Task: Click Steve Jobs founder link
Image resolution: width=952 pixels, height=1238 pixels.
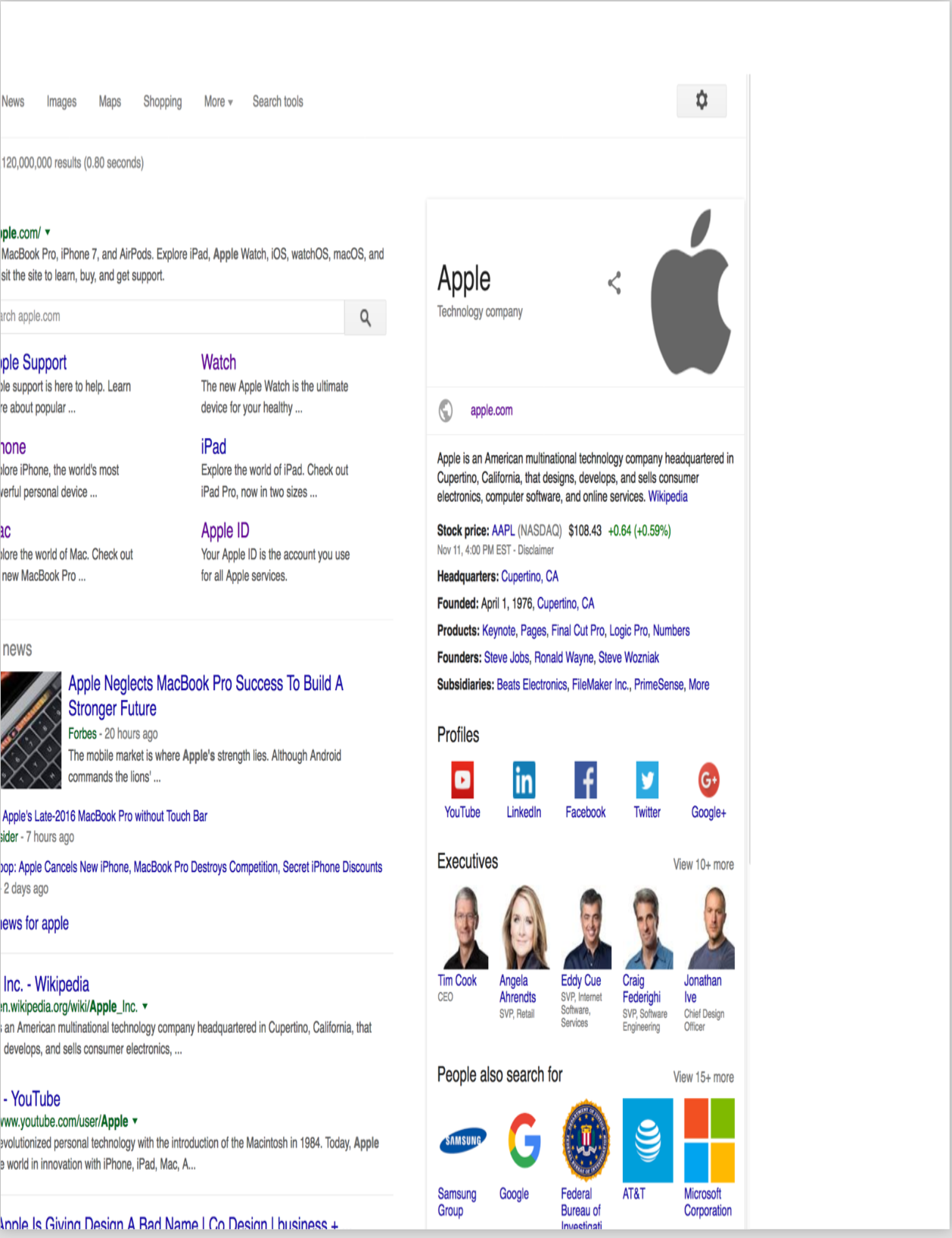Action: point(506,658)
